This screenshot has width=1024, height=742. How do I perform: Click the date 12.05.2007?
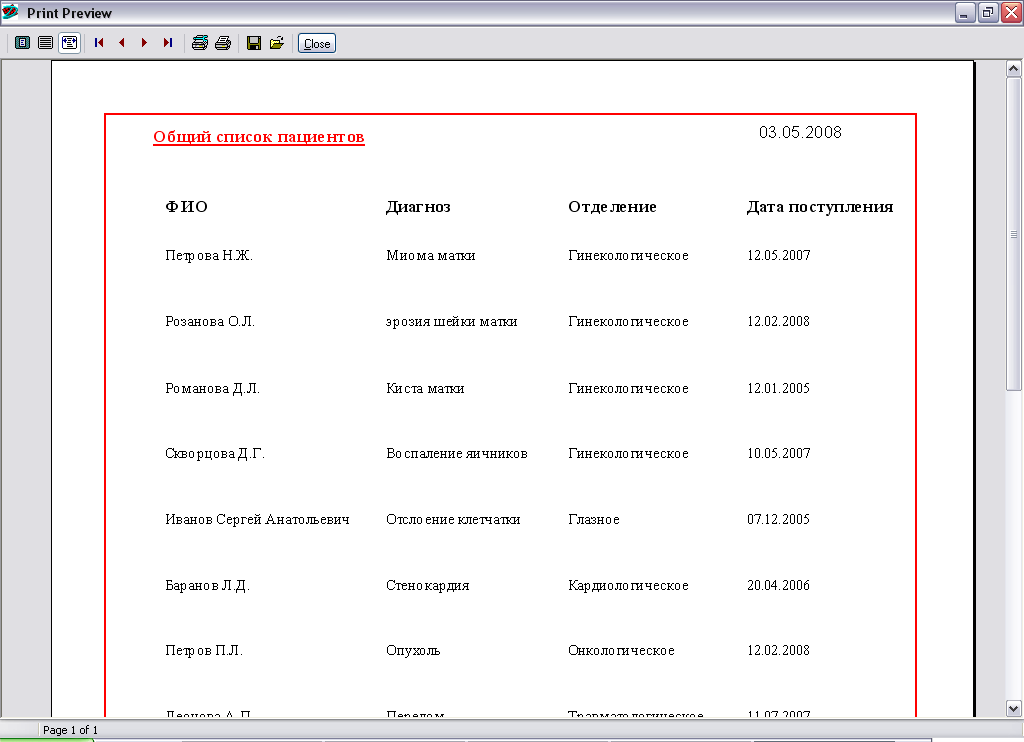(778, 255)
